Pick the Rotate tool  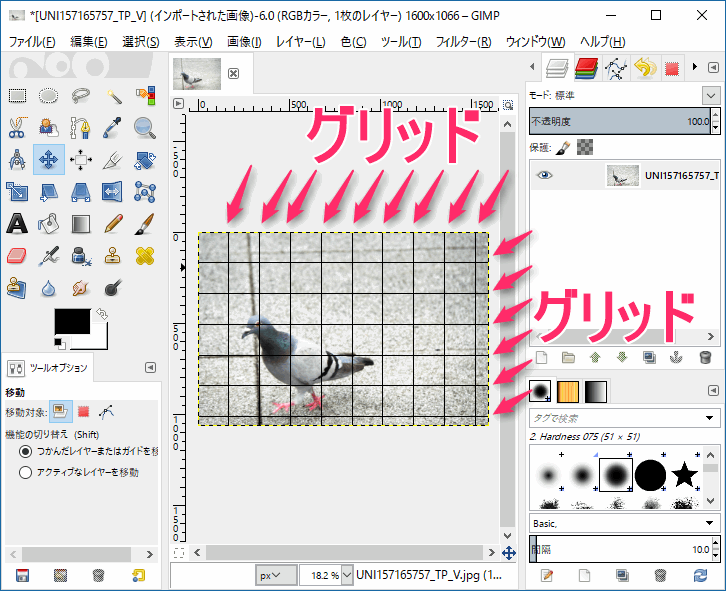(145, 160)
